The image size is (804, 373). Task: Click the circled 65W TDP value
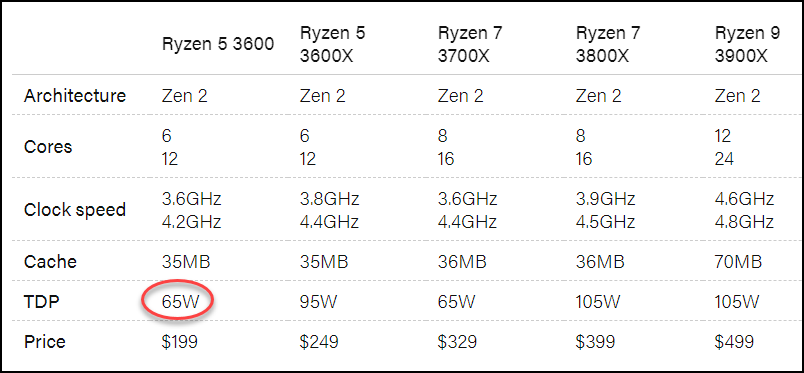coord(177,302)
